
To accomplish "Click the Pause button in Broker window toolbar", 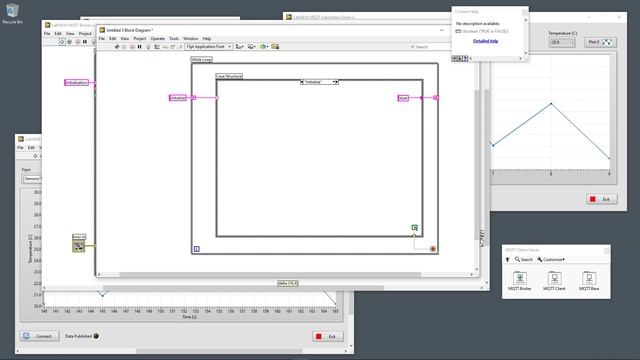I will point(85,42).
